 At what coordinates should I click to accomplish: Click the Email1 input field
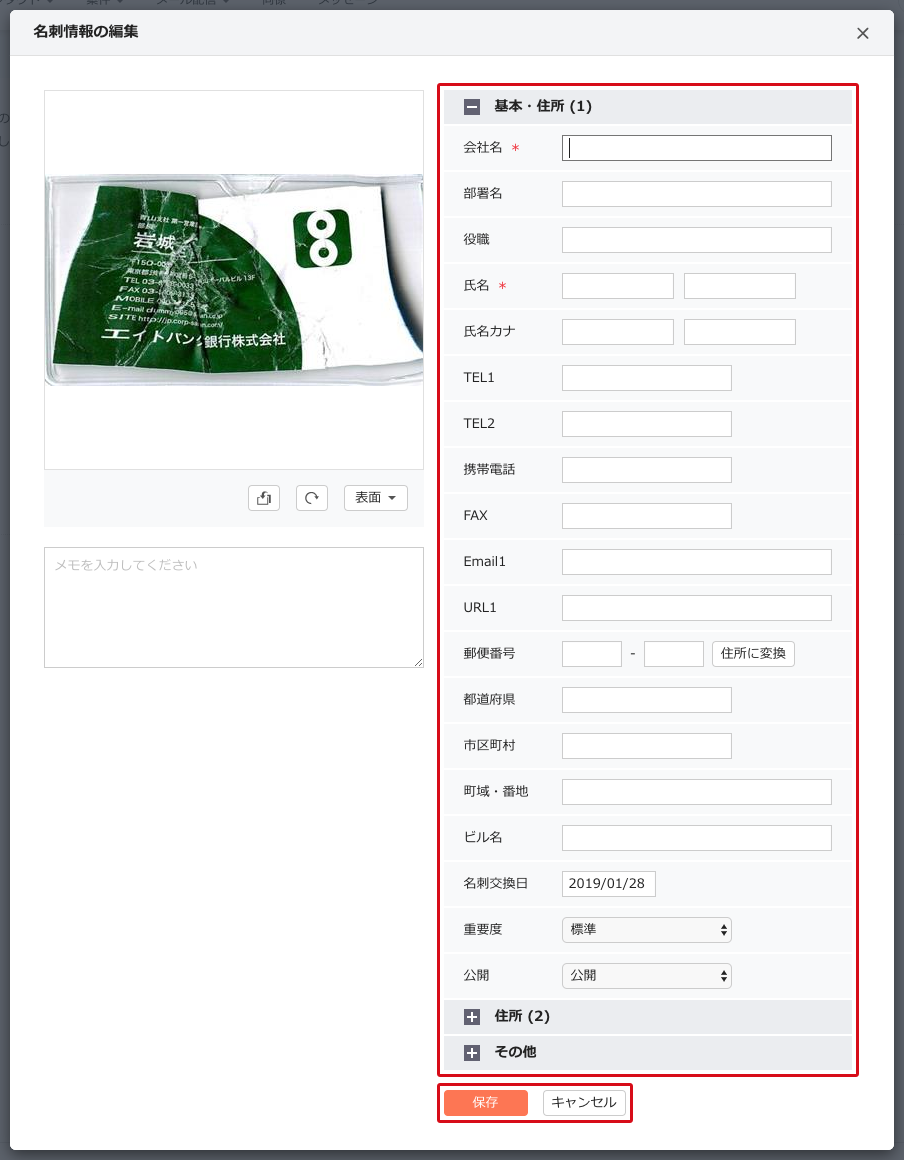click(697, 562)
